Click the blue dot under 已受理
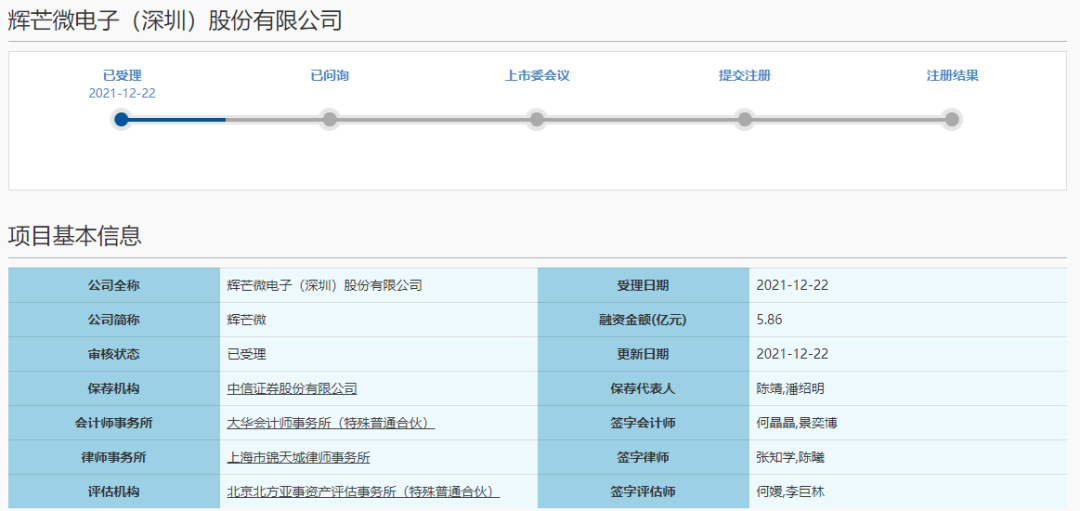This screenshot has width=1080, height=511. coord(122,120)
